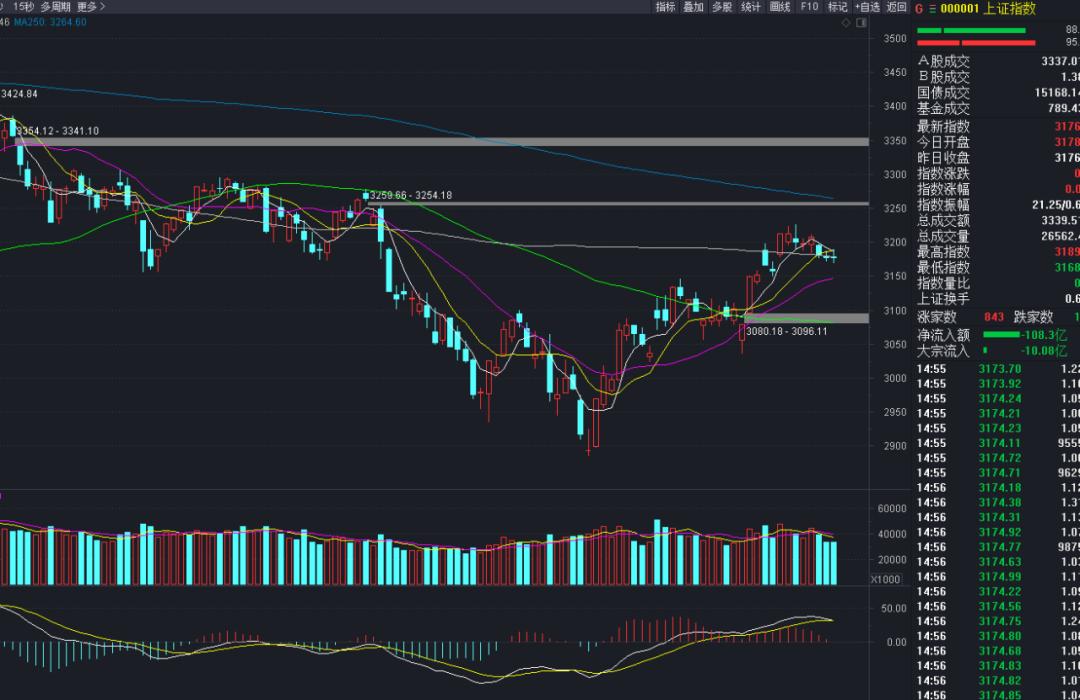Click the 指数振幅 row label
This screenshot has height=700, width=1080.
(x=943, y=205)
